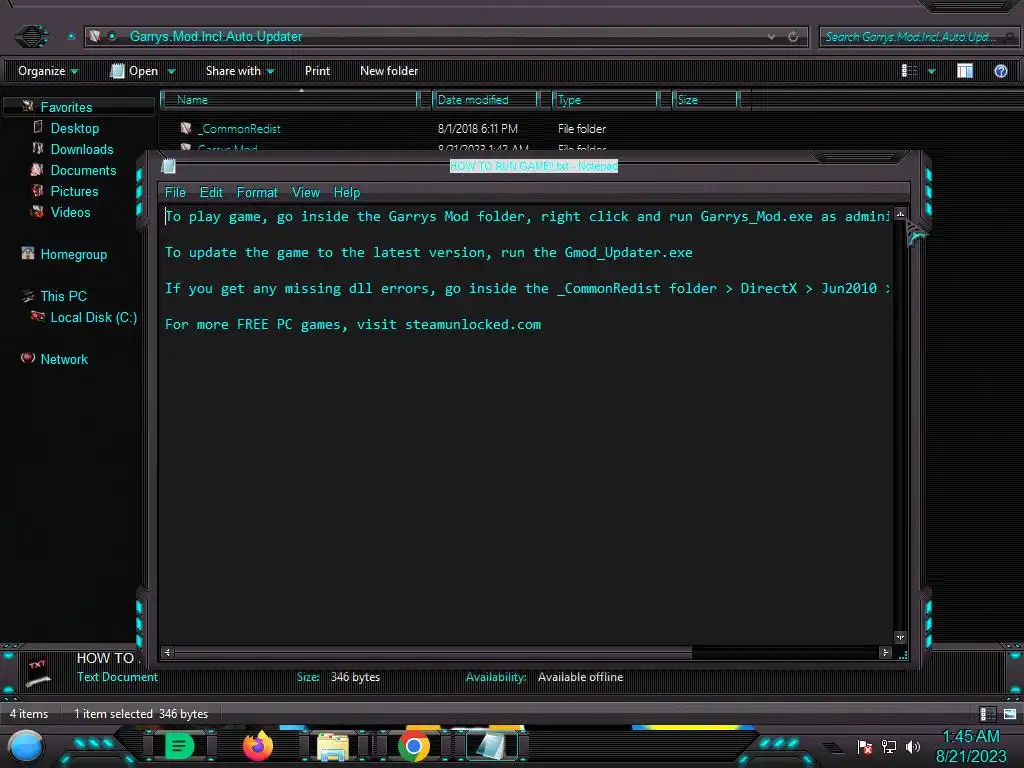1024x768 pixels.
Task: Click Garrys.Mod.Incl.Auto.Updater in address bar
Action: click(x=216, y=37)
